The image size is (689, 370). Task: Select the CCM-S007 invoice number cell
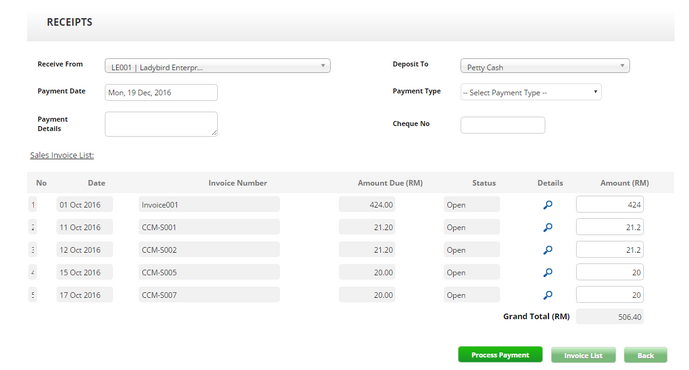click(x=209, y=295)
